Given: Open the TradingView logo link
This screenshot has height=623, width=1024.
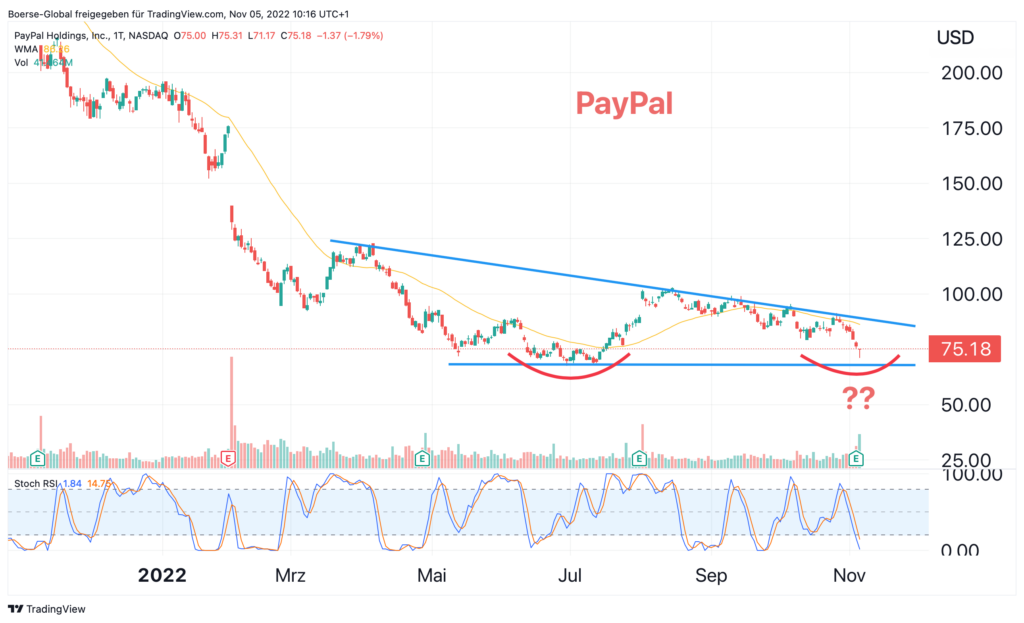Looking at the screenshot, I should (x=47, y=609).
